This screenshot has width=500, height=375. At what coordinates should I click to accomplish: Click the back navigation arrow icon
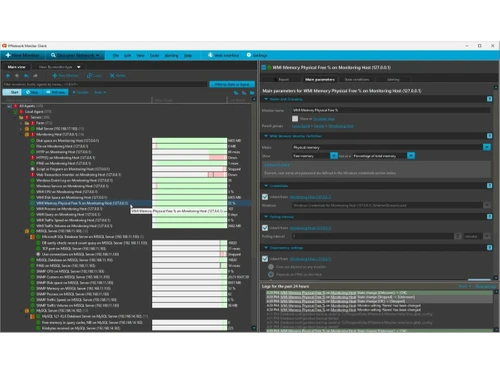click(x=8, y=76)
